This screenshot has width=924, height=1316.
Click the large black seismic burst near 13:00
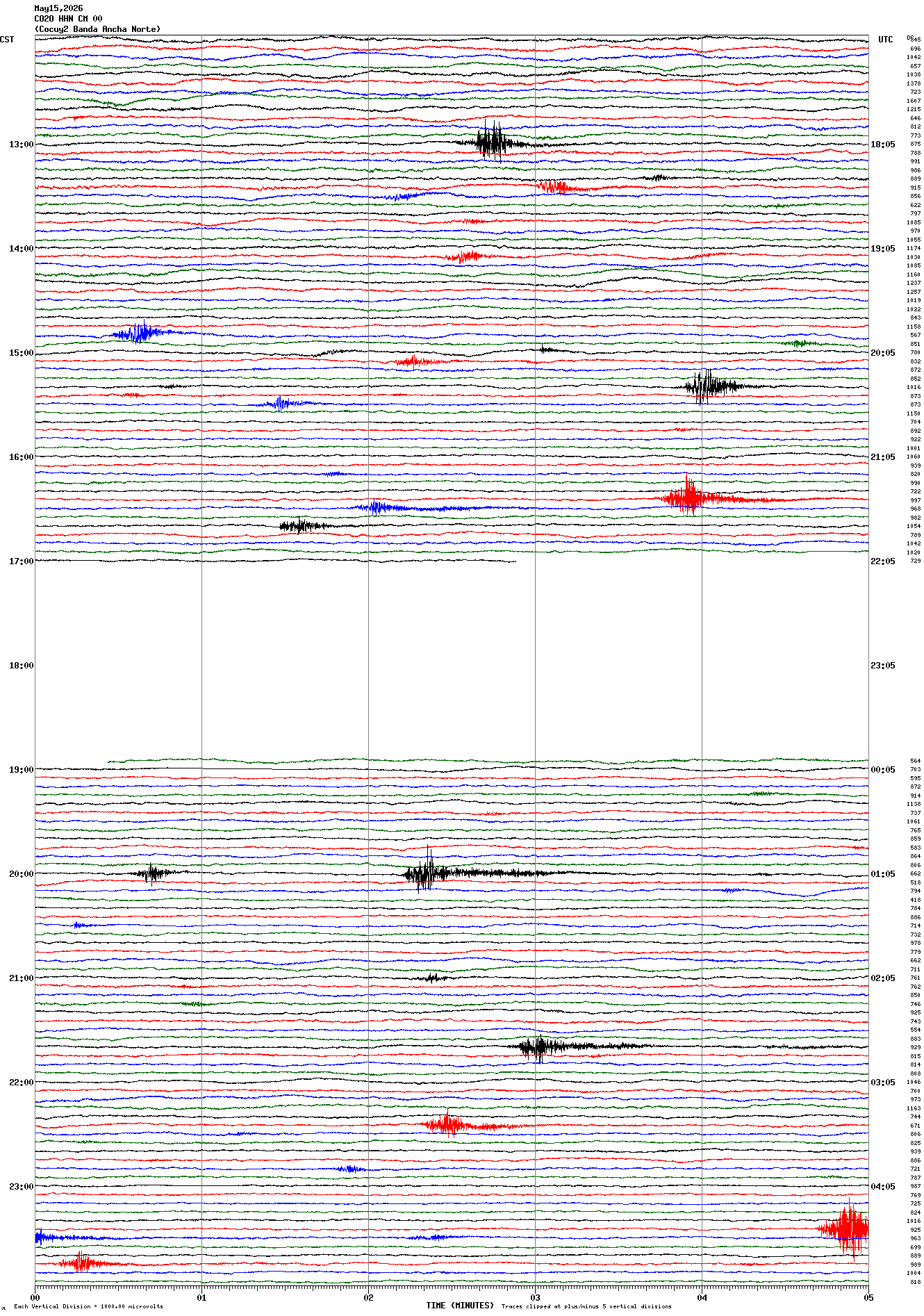click(493, 142)
